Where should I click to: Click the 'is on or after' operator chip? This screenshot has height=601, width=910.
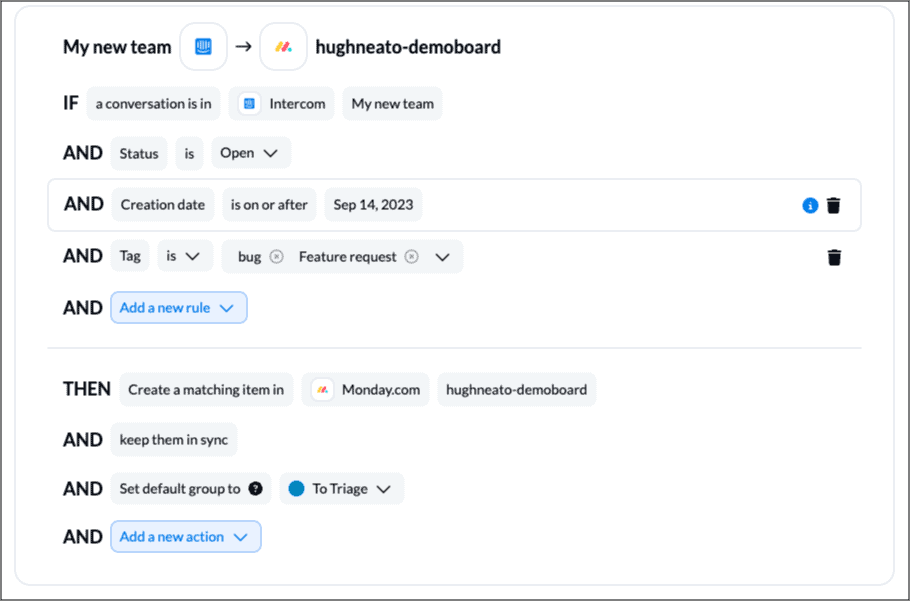269,204
